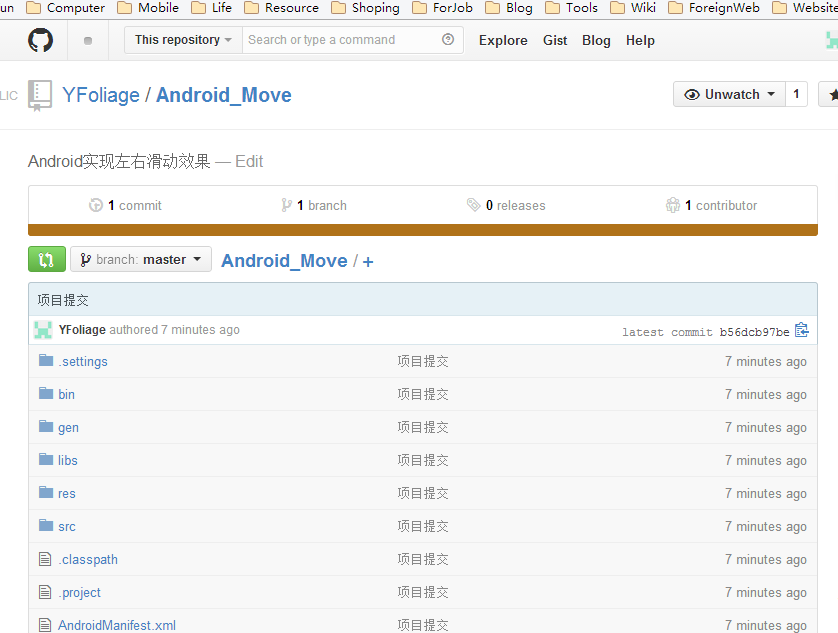Click the 1 commit link
838x633 pixels.
tap(126, 206)
